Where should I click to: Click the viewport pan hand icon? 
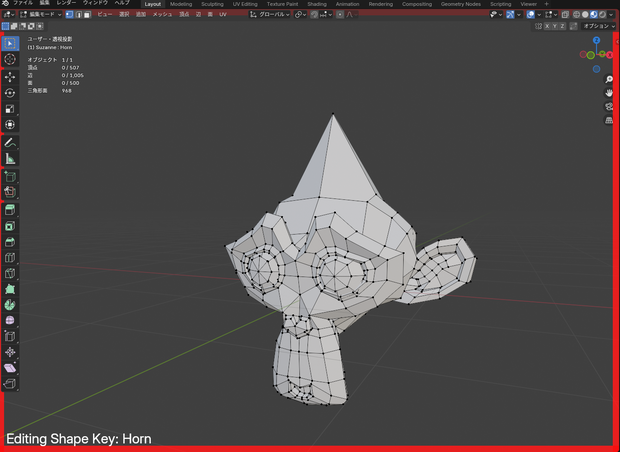coord(609,93)
